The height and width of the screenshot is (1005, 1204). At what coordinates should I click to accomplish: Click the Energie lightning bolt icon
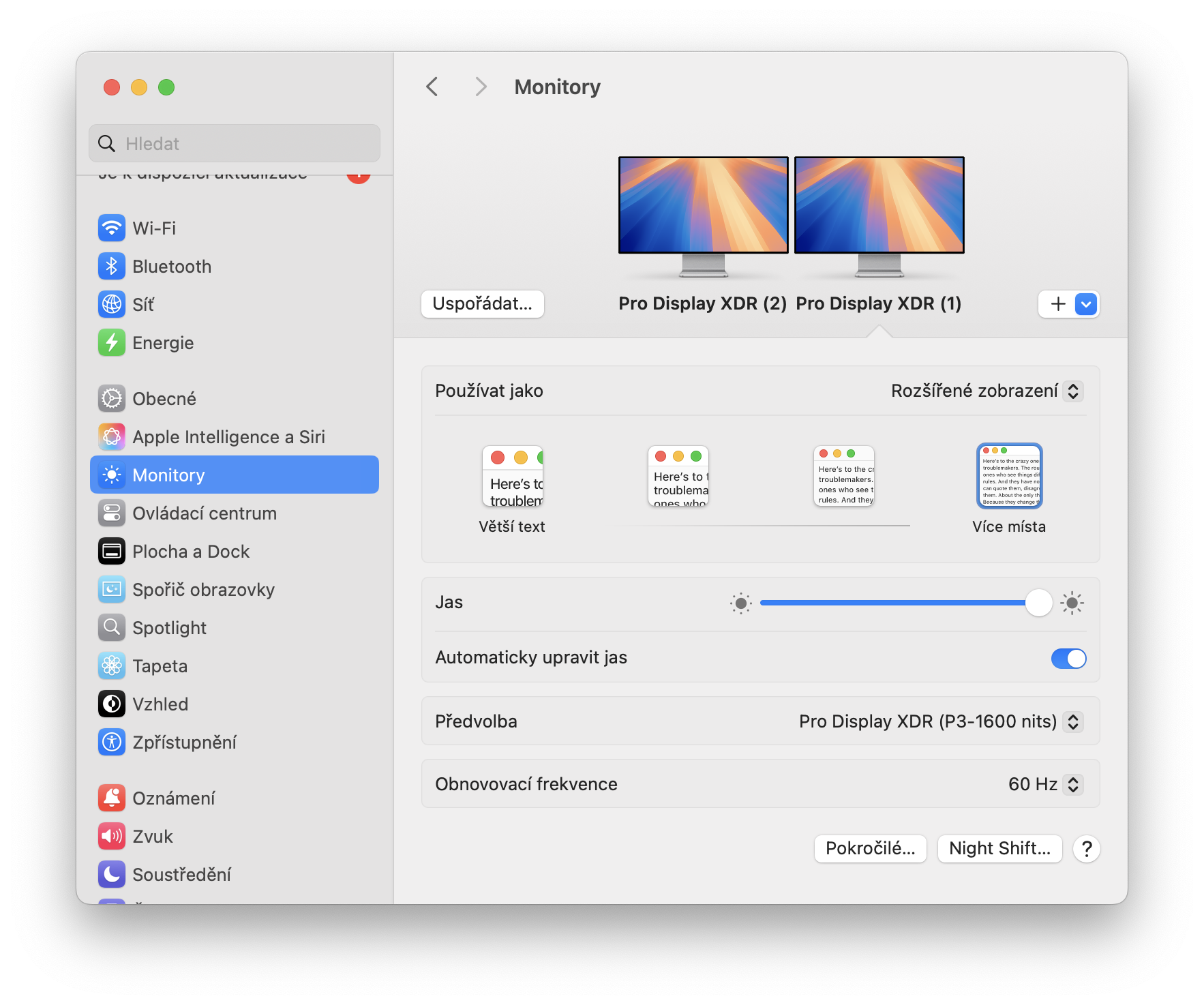112,343
